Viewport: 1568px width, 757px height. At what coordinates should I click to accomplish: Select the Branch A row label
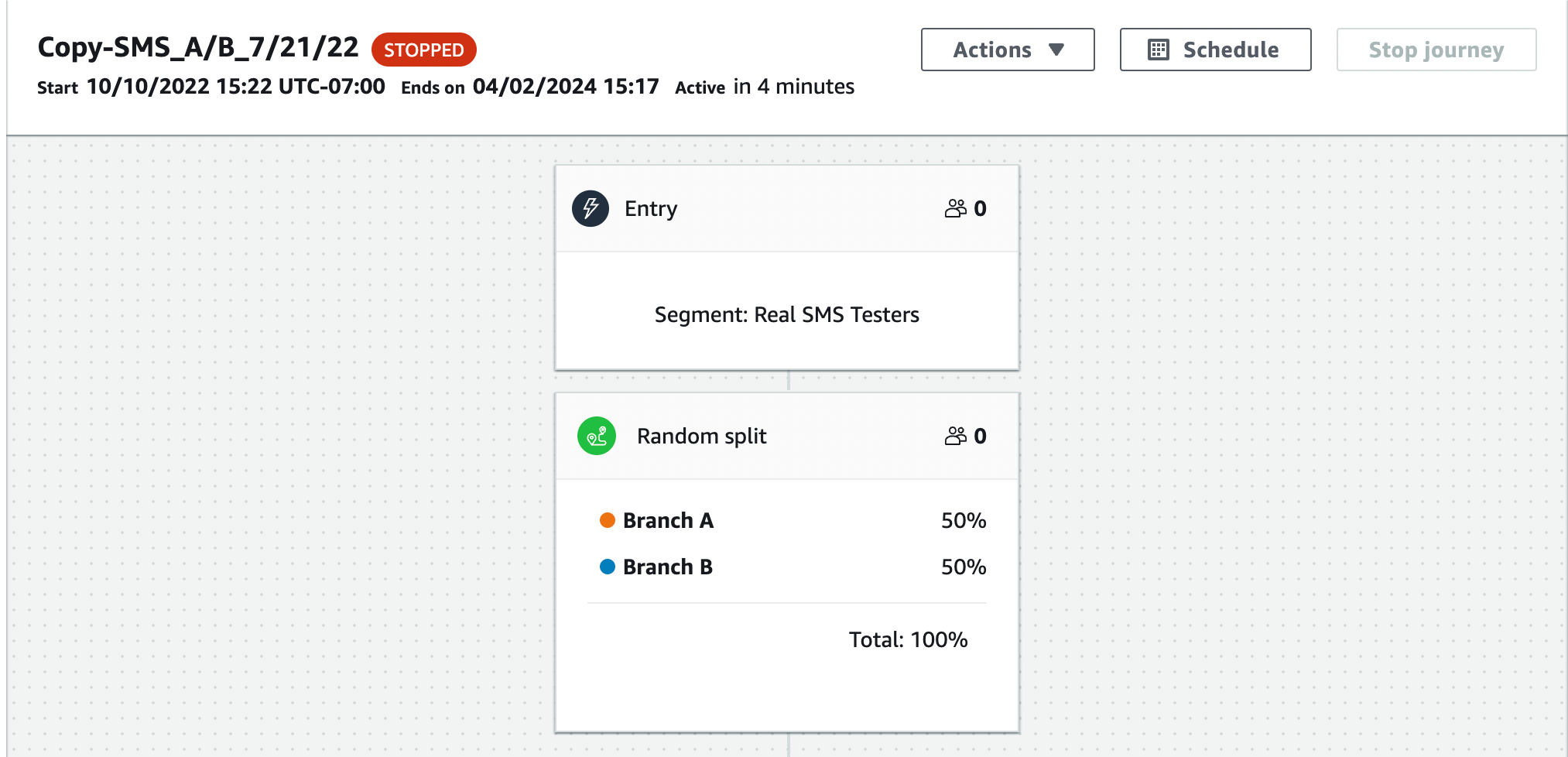[x=668, y=520]
